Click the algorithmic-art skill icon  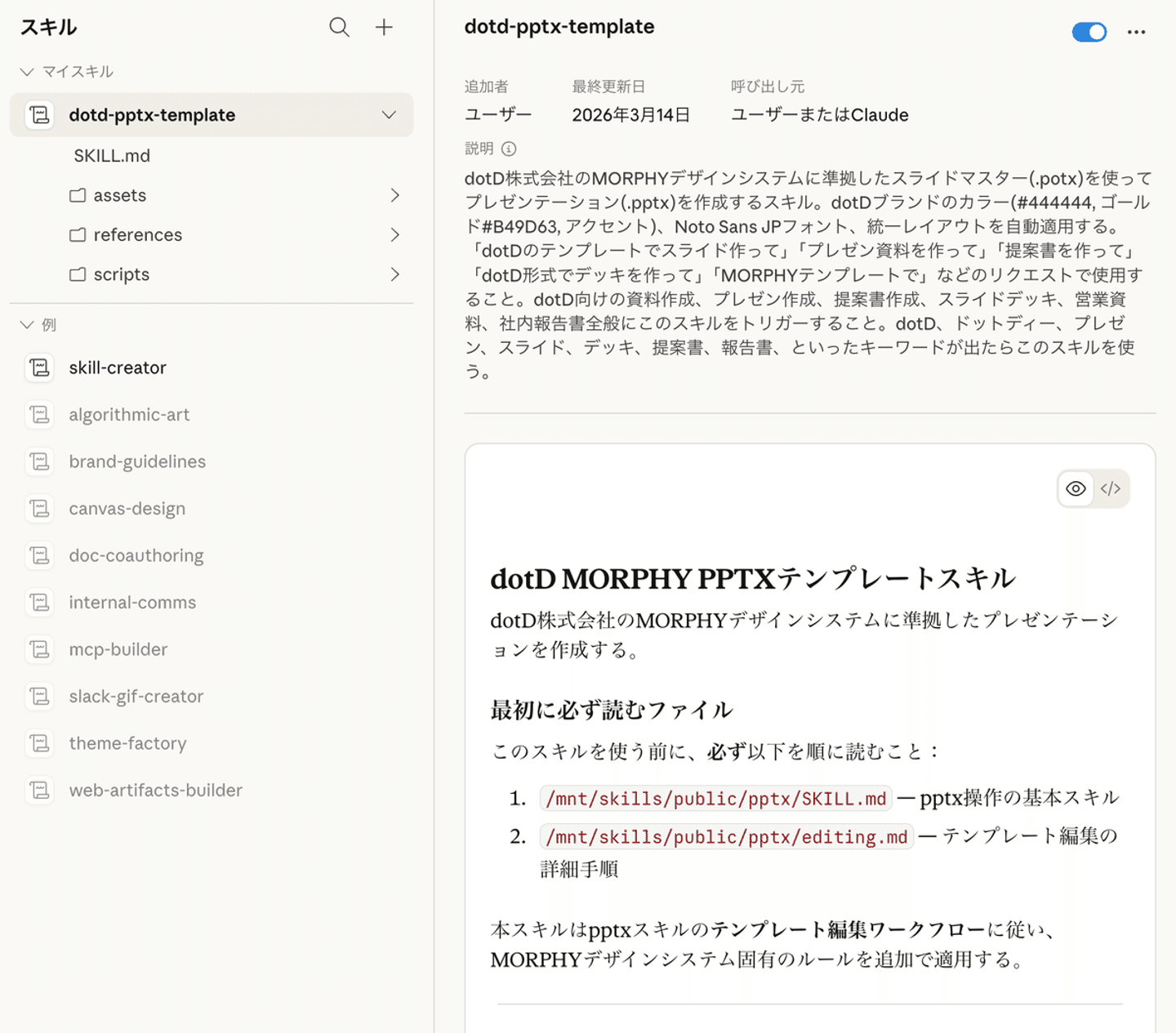[x=40, y=415]
